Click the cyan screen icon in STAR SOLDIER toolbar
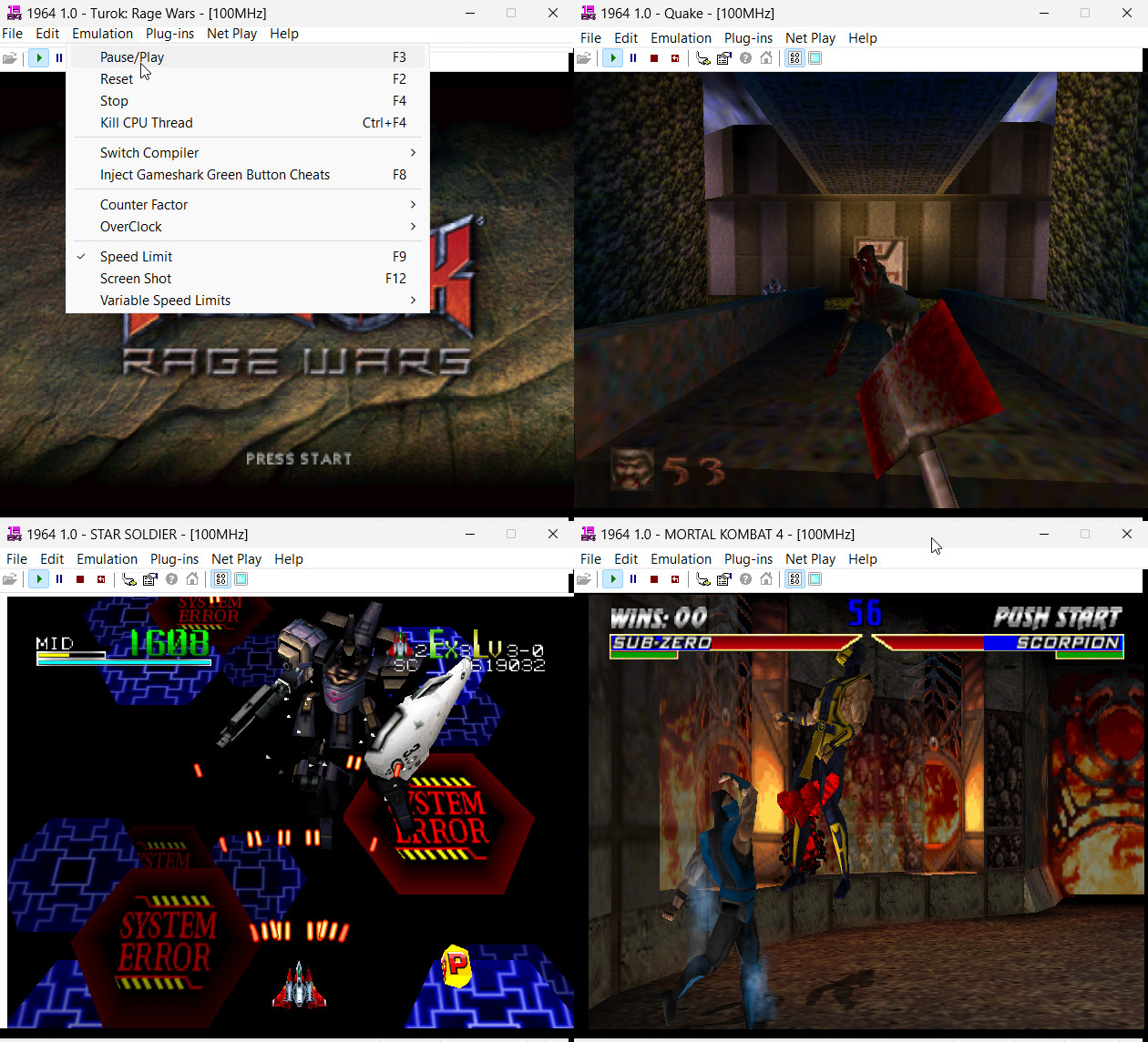 [241, 579]
